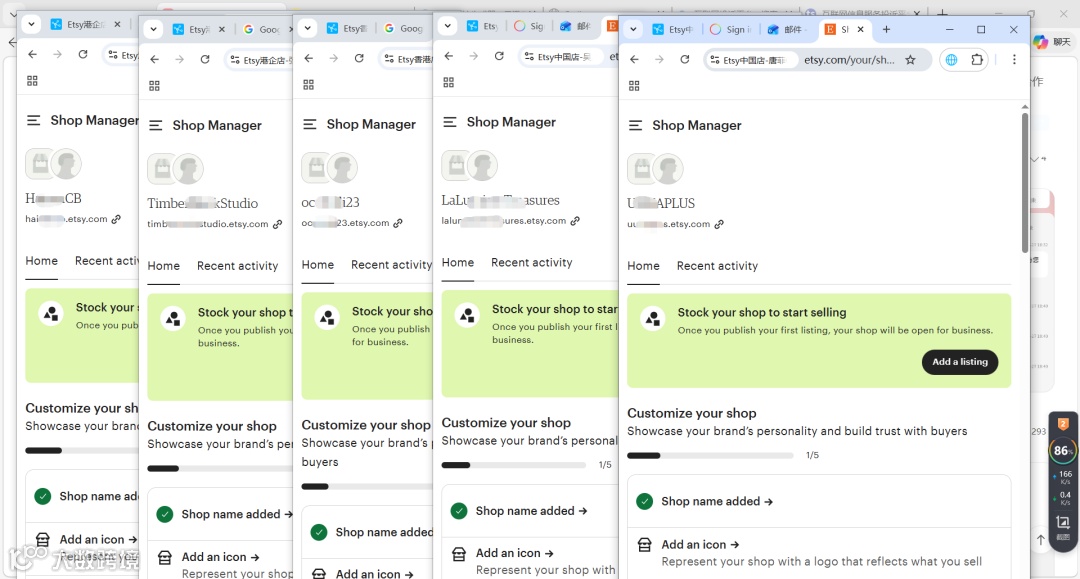1080x579 pixels.
Task: Click the APLUS window vertical scrollbar
Action: pyautogui.click(x=1025, y=182)
